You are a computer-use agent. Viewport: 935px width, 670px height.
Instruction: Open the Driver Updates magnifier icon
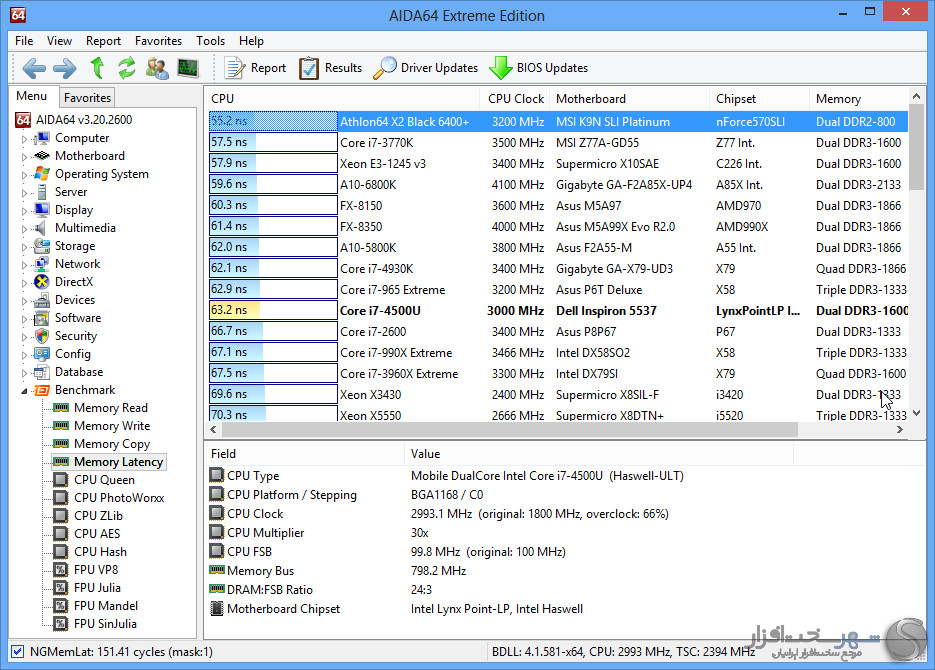click(x=385, y=68)
